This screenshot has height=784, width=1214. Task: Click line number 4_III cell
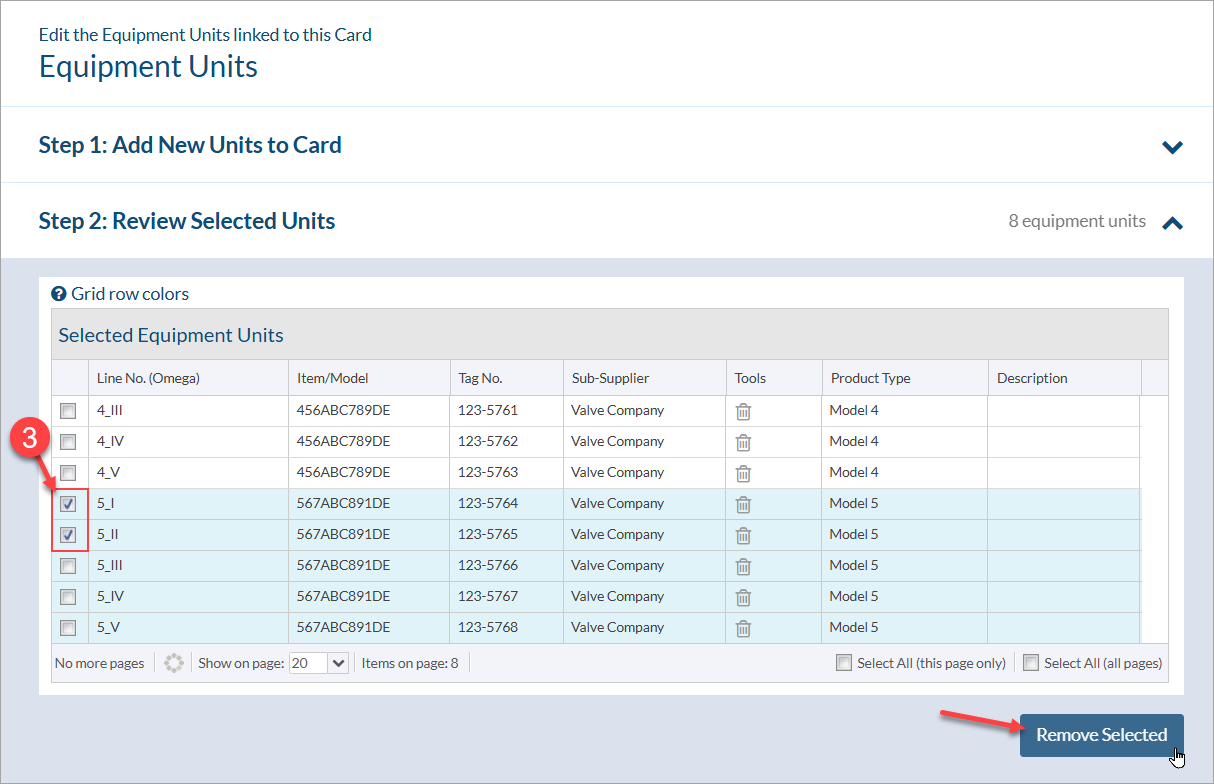(188, 411)
